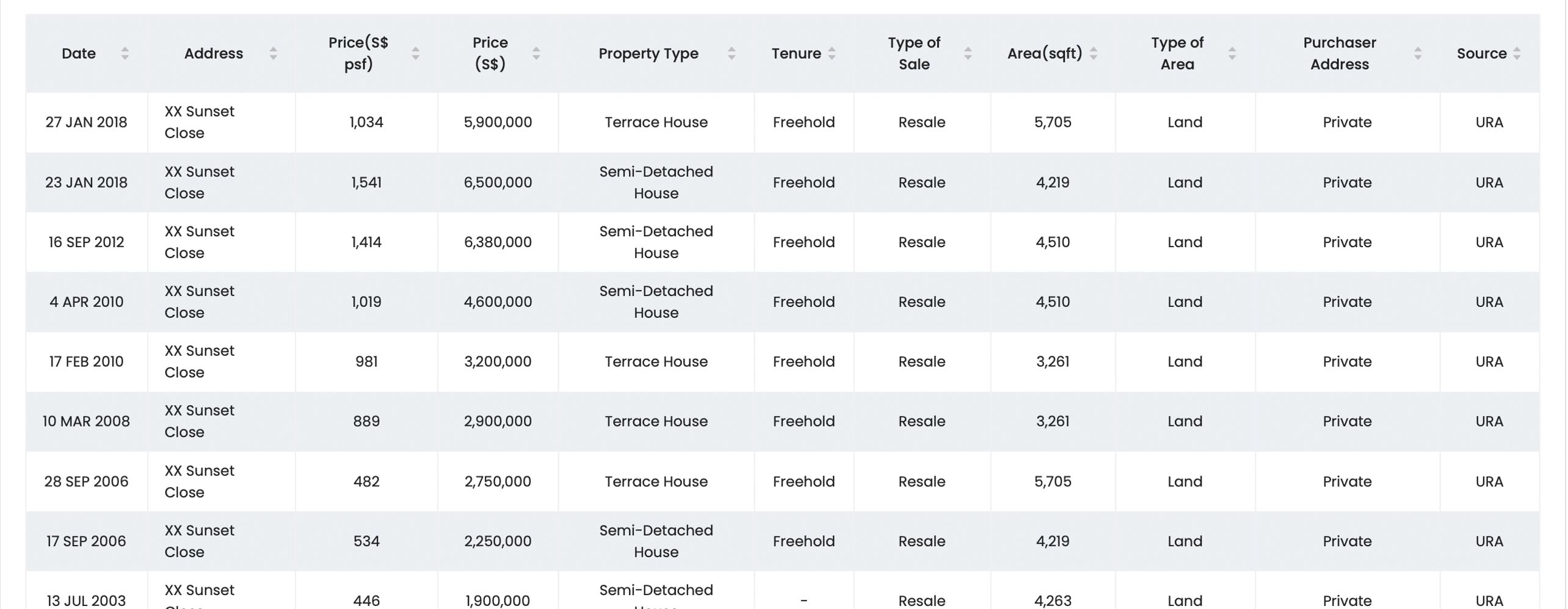Click Tenure column sort icon
The height and width of the screenshot is (609, 1568).
point(832,54)
